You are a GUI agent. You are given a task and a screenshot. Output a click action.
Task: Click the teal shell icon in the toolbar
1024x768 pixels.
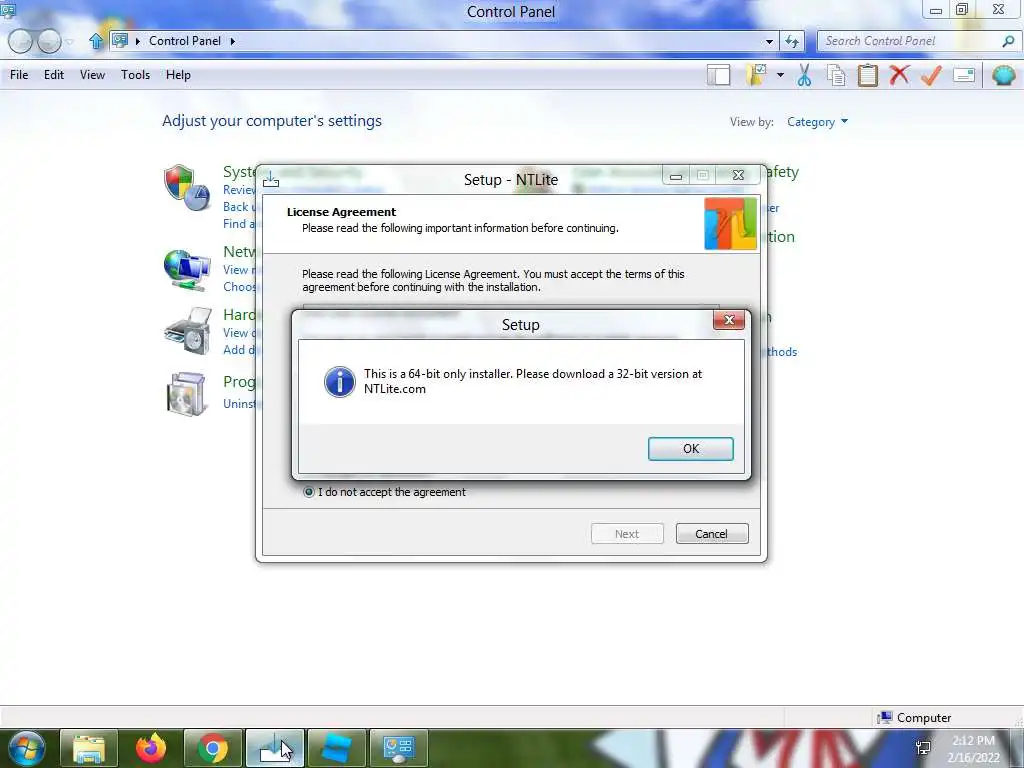[1003, 75]
